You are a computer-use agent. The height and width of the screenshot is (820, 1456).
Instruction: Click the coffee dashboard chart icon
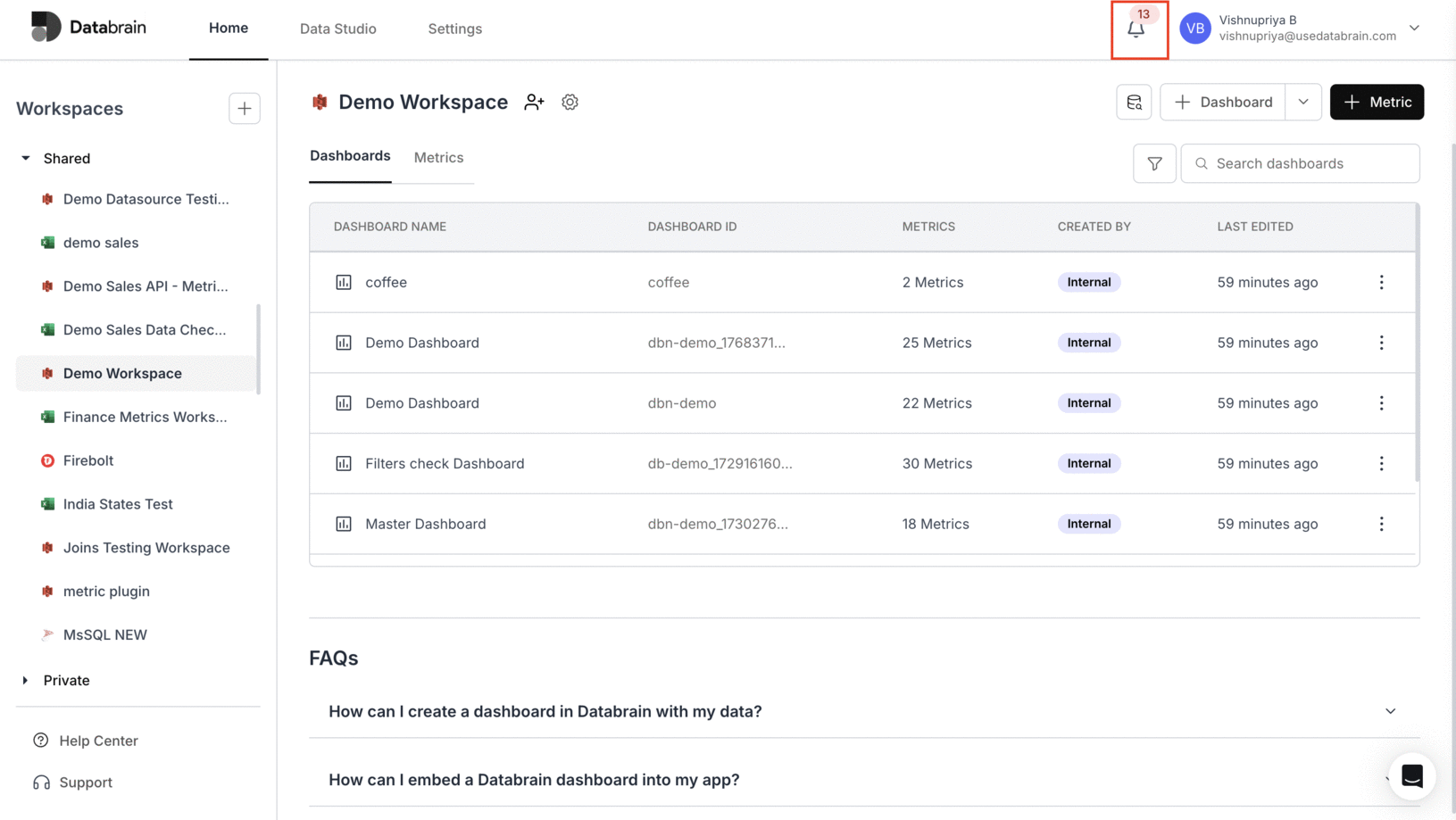click(x=344, y=283)
